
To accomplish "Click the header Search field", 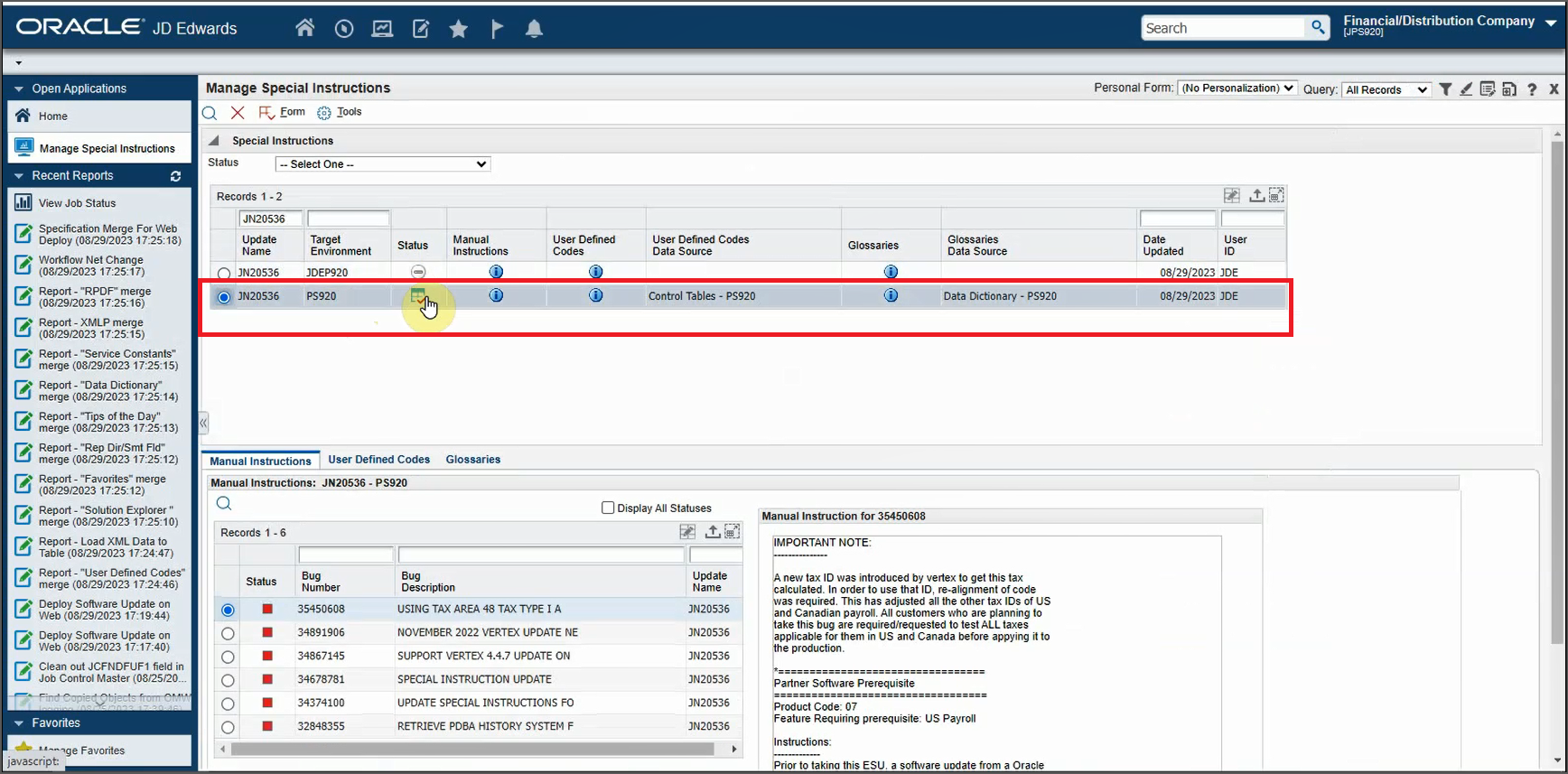I will (x=1224, y=28).
